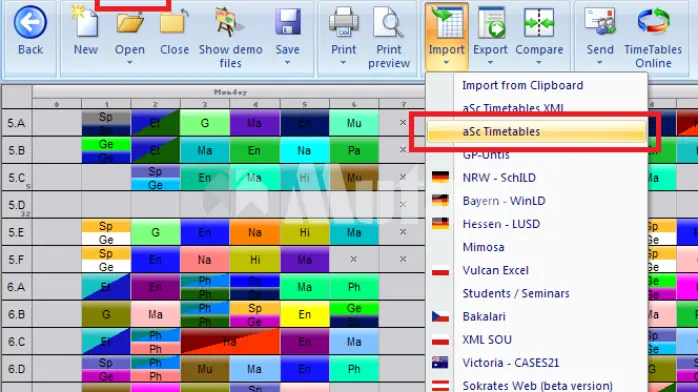Select class row 5.C header
The height and width of the screenshot is (392, 698).
[x=16, y=178]
